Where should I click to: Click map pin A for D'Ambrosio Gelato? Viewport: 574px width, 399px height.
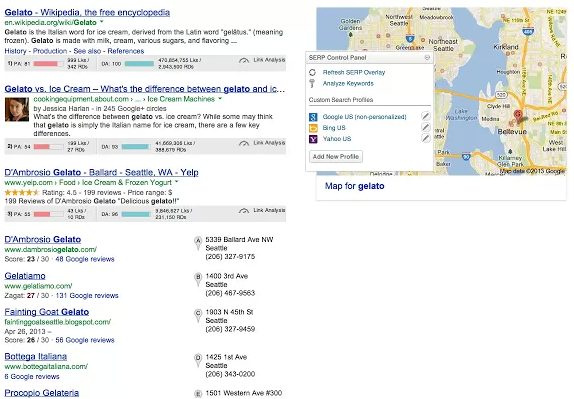pos(198,243)
